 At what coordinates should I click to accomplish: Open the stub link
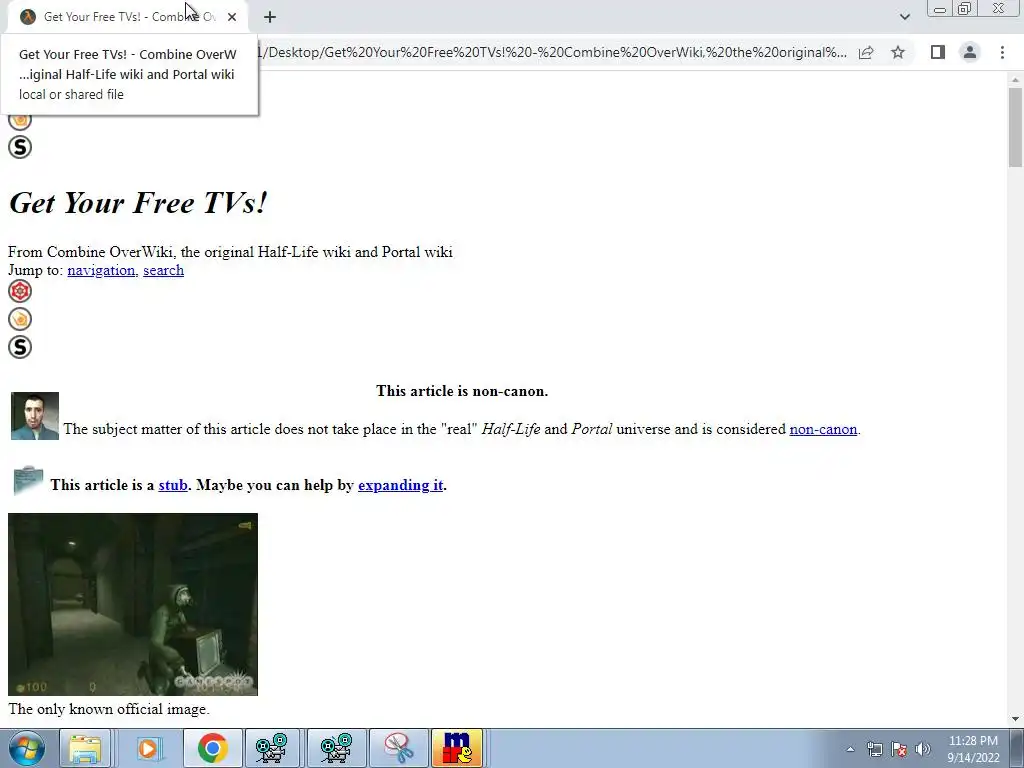[173, 485]
